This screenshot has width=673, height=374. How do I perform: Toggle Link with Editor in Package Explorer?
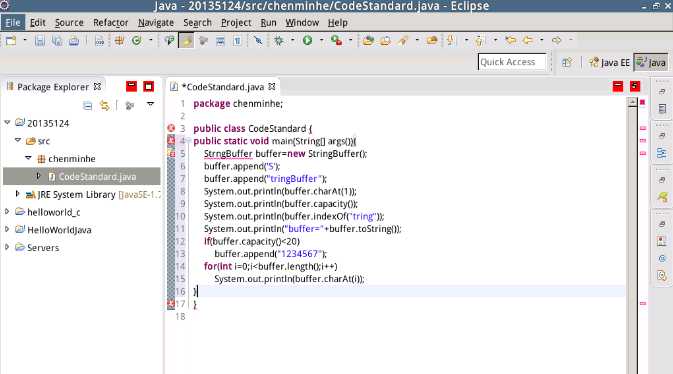pyautogui.click(x=105, y=106)
